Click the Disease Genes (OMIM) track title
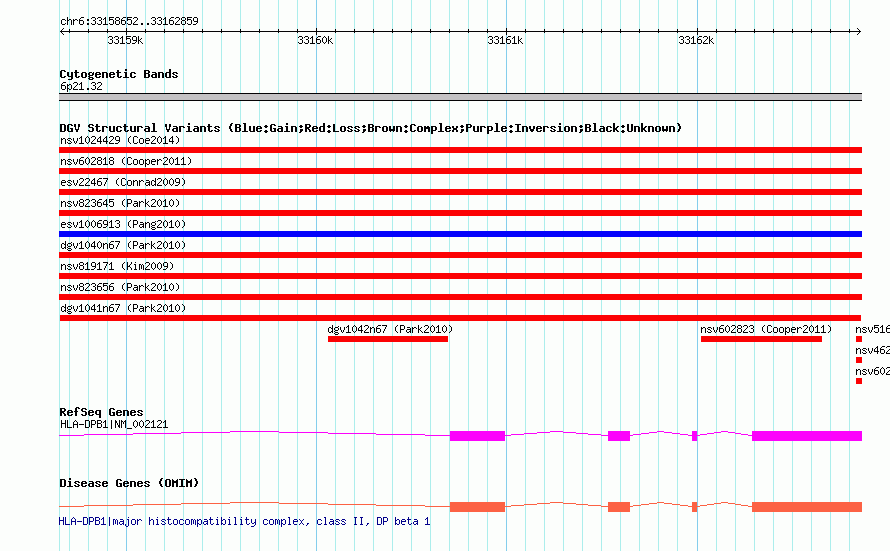 [129, 483]
